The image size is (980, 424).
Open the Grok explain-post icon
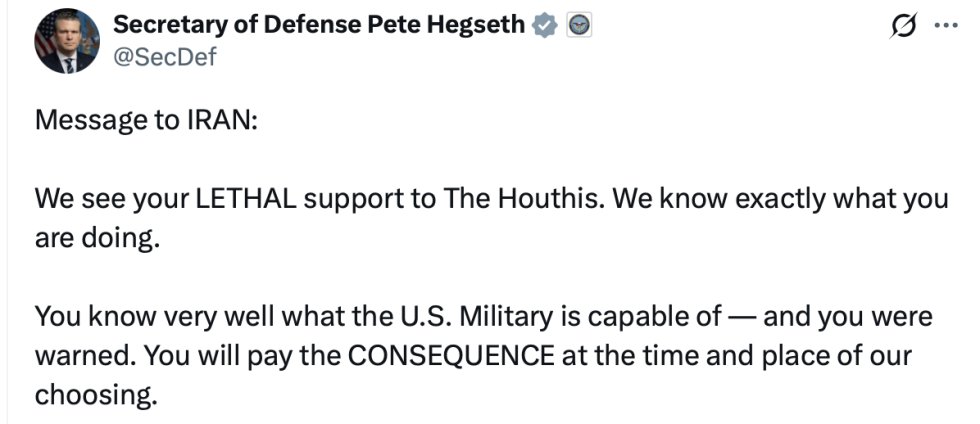click(x=904, y=26)
